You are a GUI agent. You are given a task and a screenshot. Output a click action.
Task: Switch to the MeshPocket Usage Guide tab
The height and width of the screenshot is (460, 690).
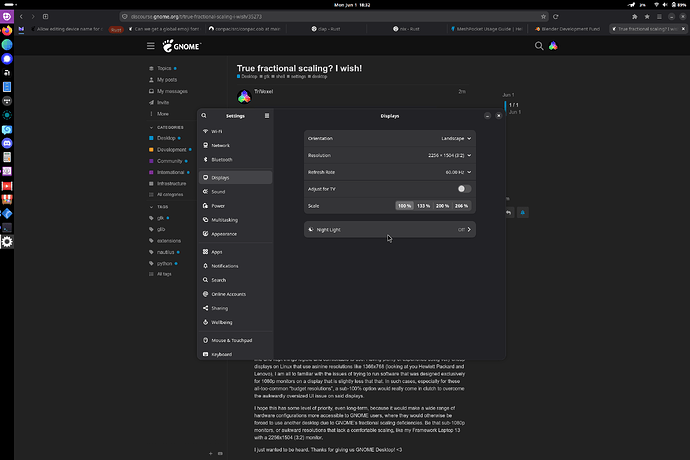[487, 29]
